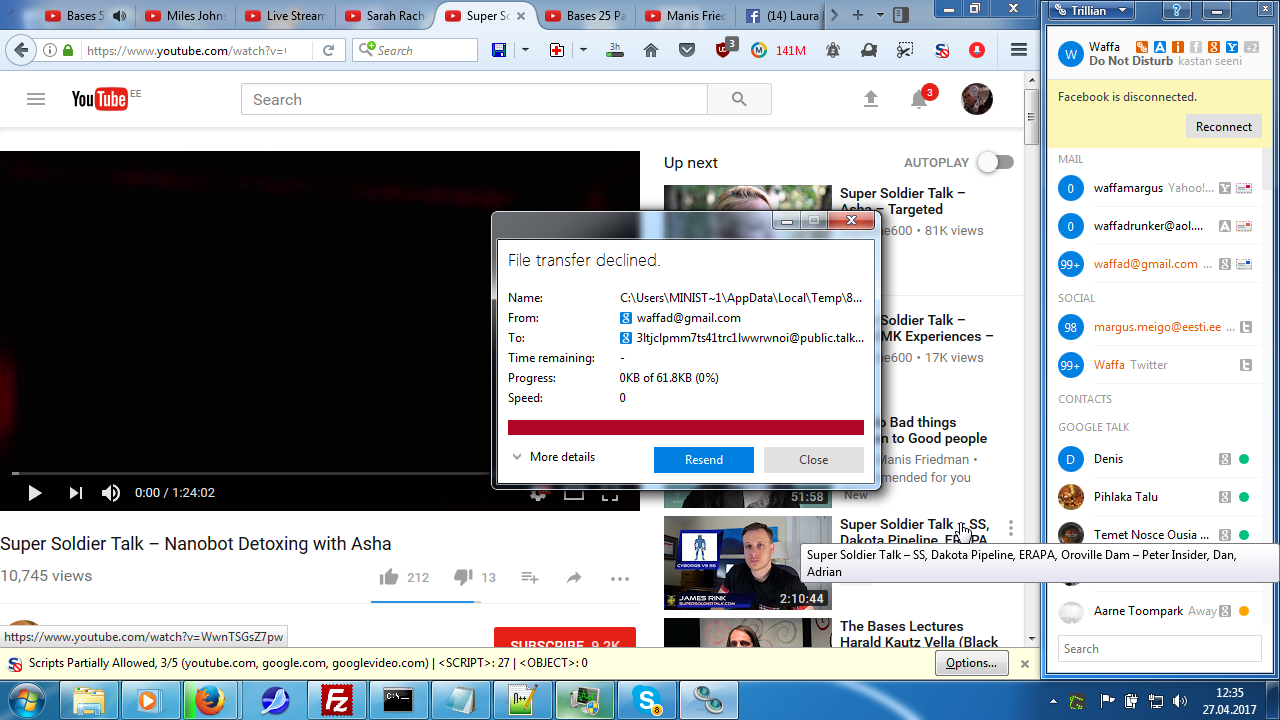
Task: Click the browser home toolbar icon
Action: [651, 50]
